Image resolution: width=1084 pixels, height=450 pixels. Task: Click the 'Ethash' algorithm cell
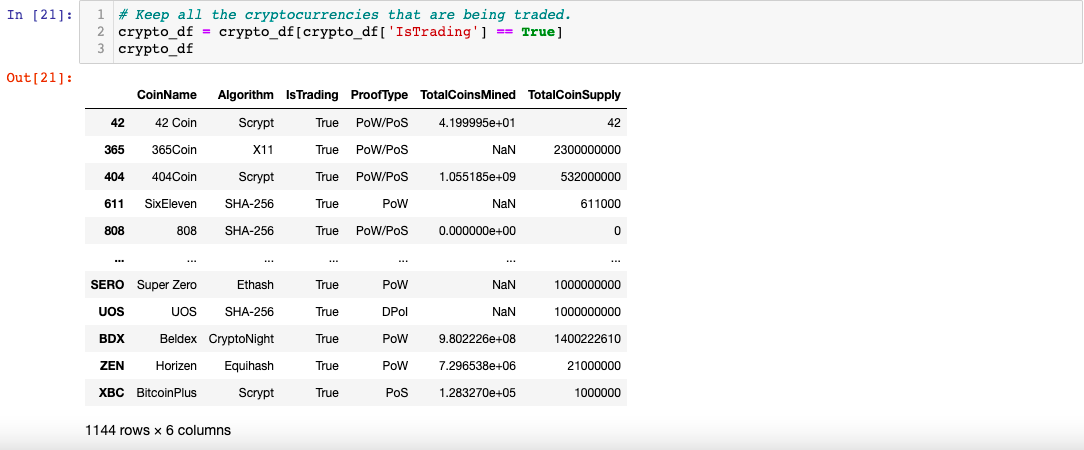pyautogui.click(x=254, y=284)
